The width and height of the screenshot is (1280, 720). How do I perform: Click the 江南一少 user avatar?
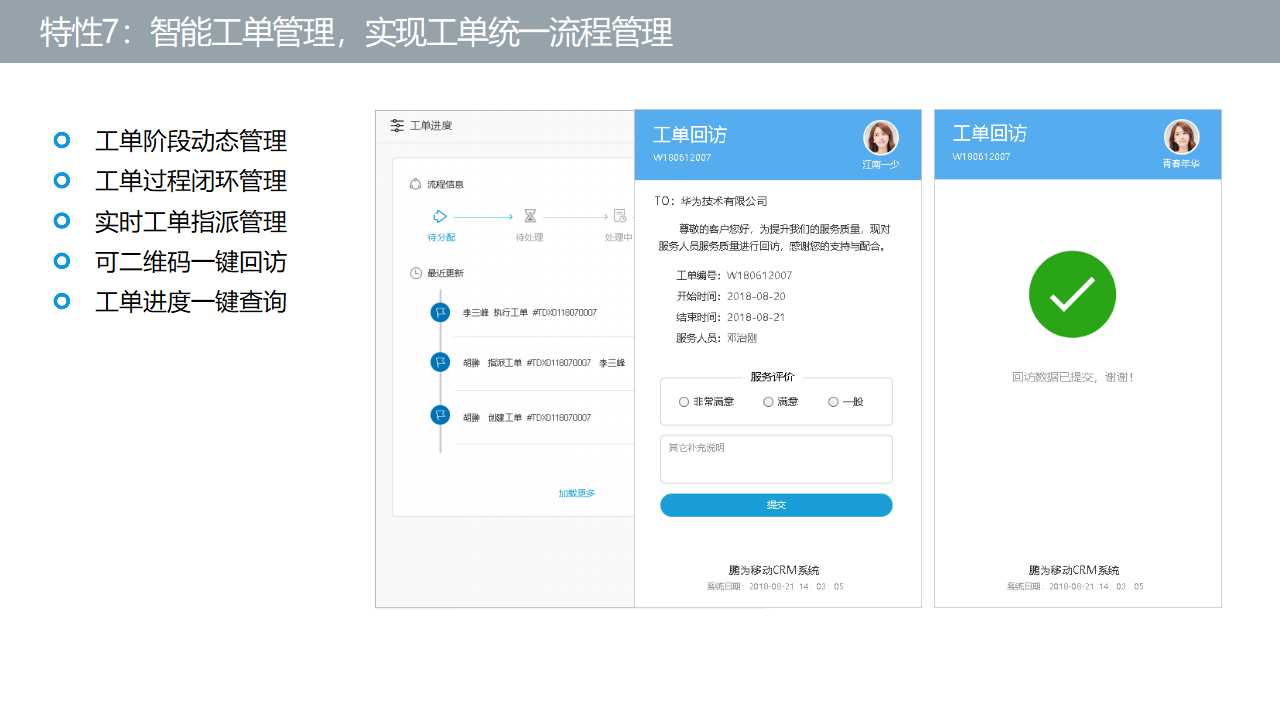coord(880,138)
